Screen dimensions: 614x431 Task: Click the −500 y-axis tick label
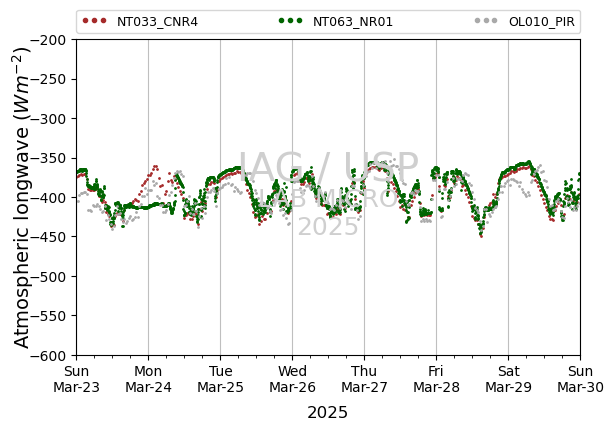pyautogui.click(x=50, y=277)
